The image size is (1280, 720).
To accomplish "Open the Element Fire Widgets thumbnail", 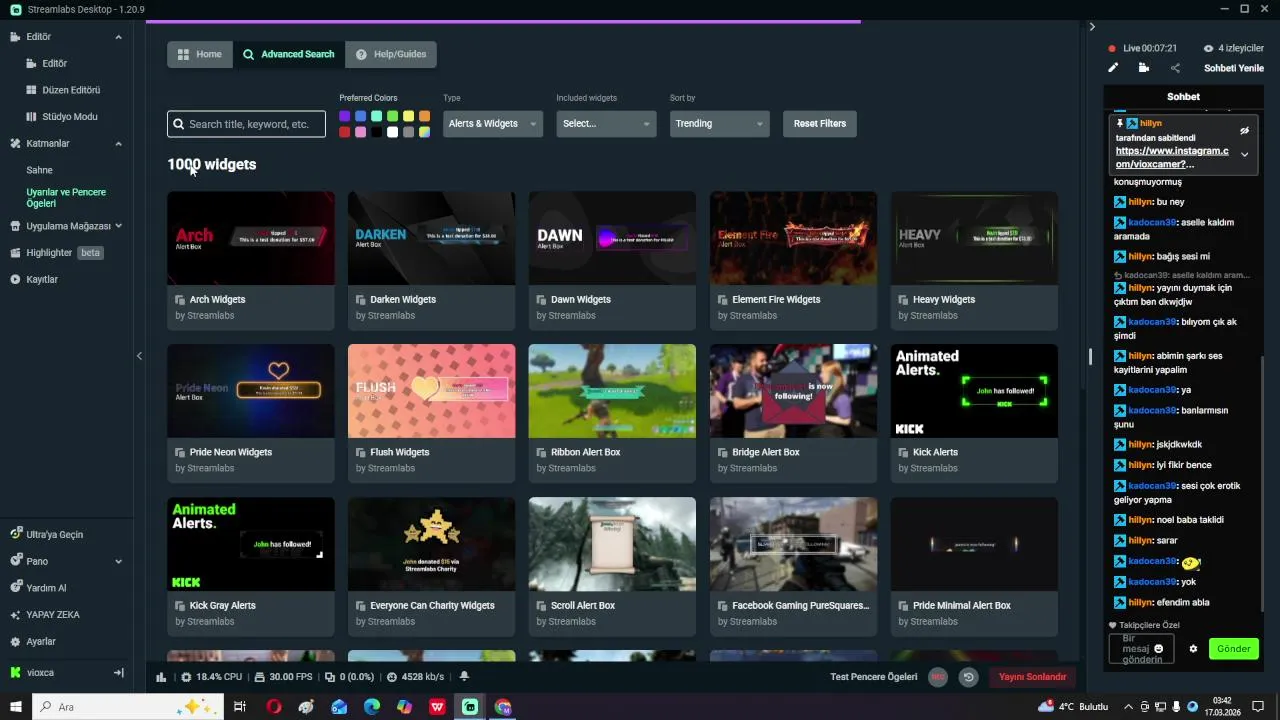I will pyautogui.click(x=793, y=238).
